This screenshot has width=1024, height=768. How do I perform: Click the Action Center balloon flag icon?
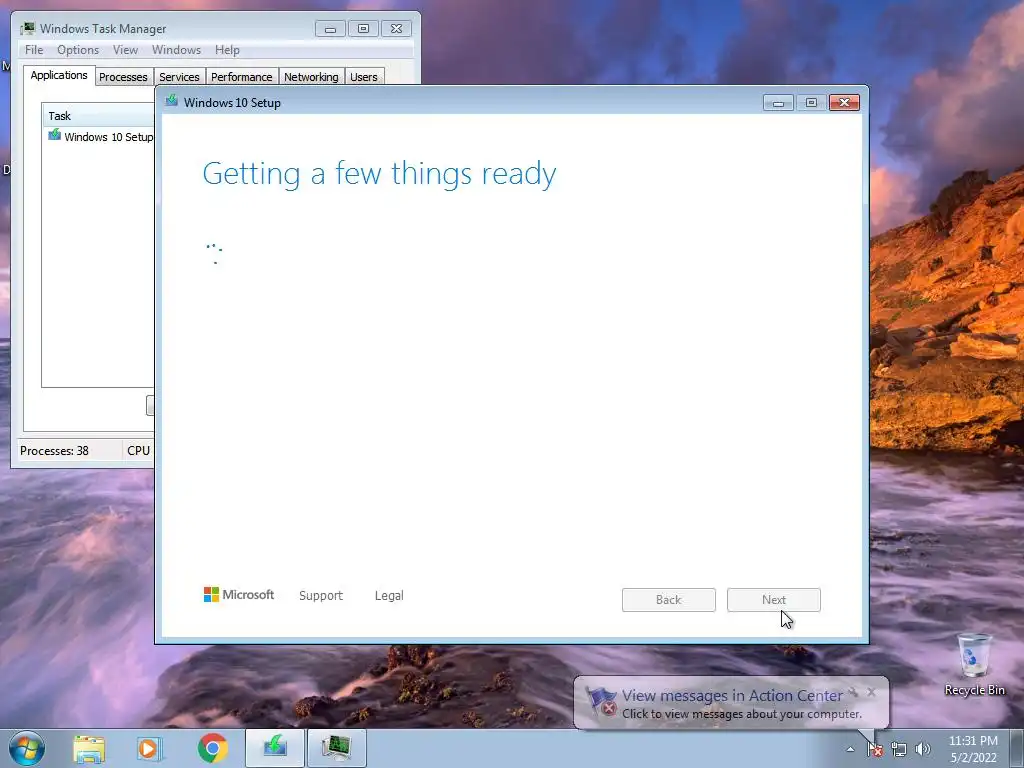(x=601, y=702)
